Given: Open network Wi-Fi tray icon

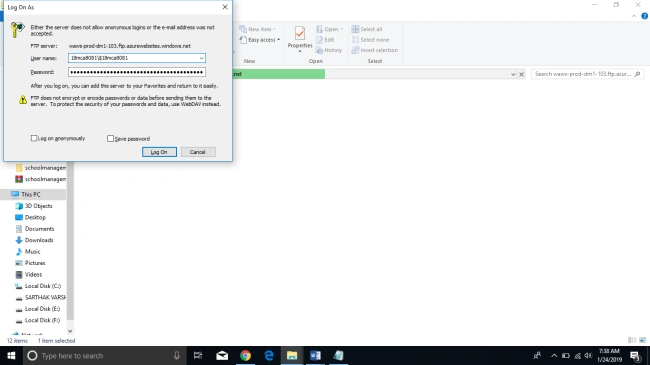Looking at the screenshot, I should [x=577, y=355].
